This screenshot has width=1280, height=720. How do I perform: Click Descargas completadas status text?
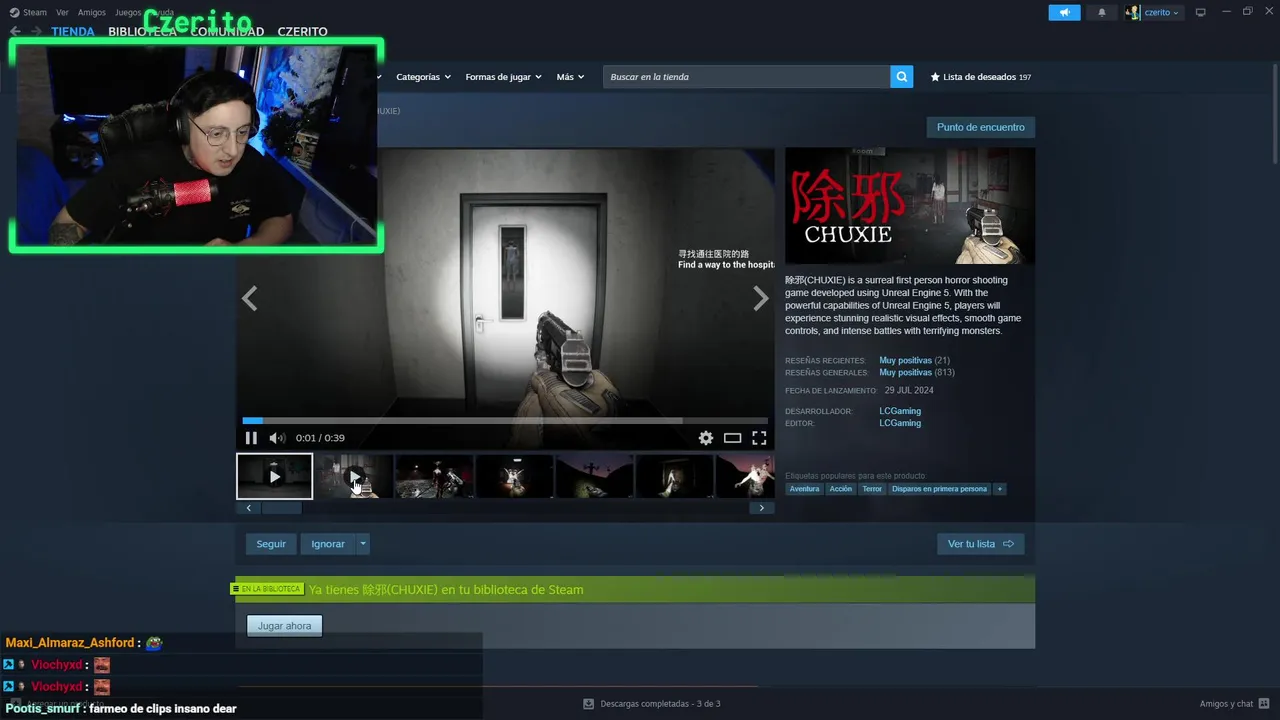(x=660, y=704)
